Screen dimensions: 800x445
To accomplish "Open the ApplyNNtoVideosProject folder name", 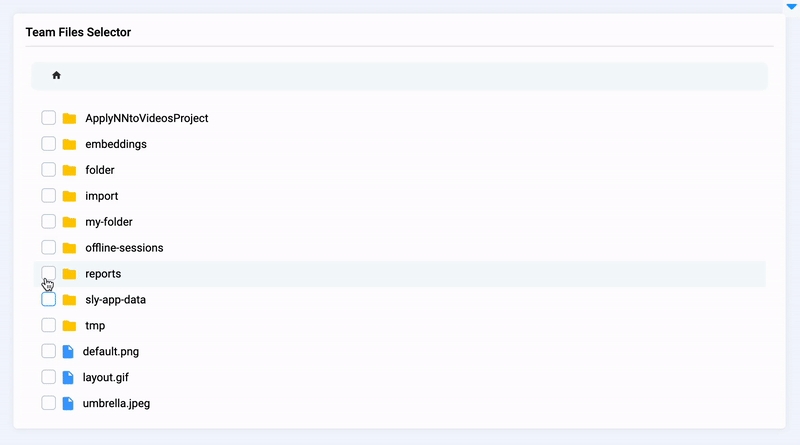I will click(147, 118).
